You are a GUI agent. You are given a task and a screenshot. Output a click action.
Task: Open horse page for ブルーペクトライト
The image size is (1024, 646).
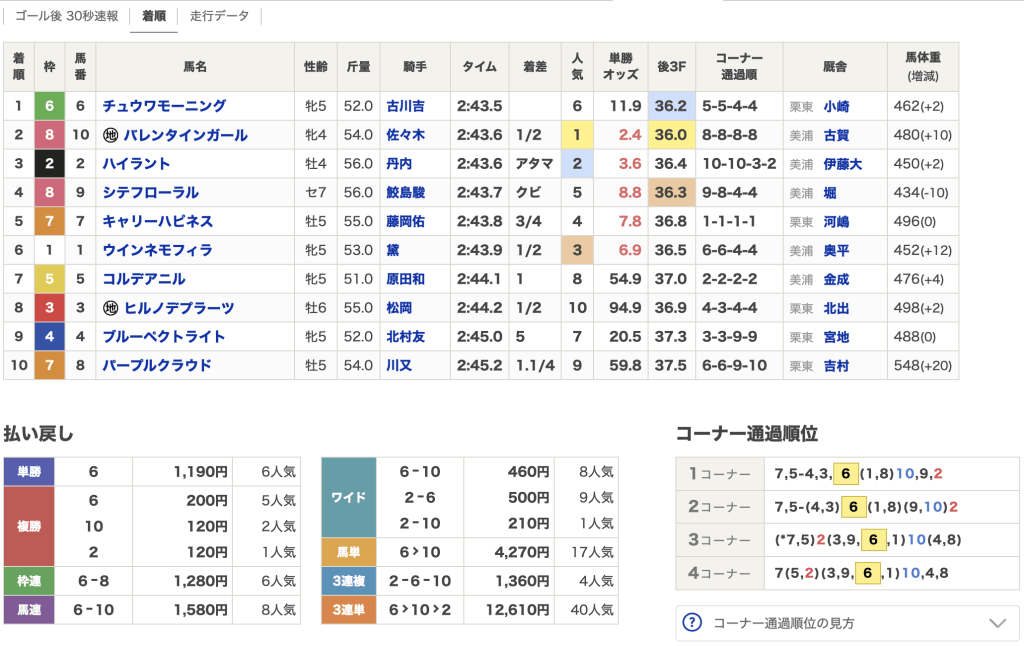click(165, 336)
